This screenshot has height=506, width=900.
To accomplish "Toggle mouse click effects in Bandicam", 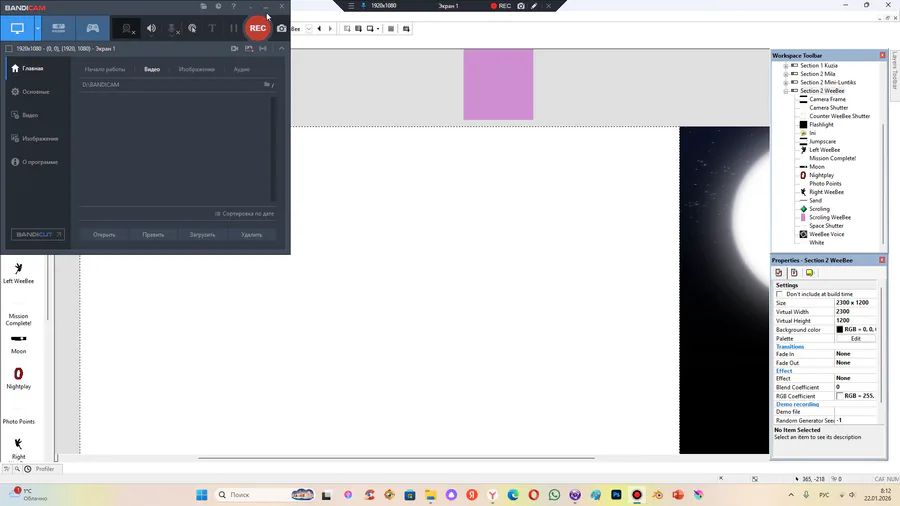I will pos(192,28).
